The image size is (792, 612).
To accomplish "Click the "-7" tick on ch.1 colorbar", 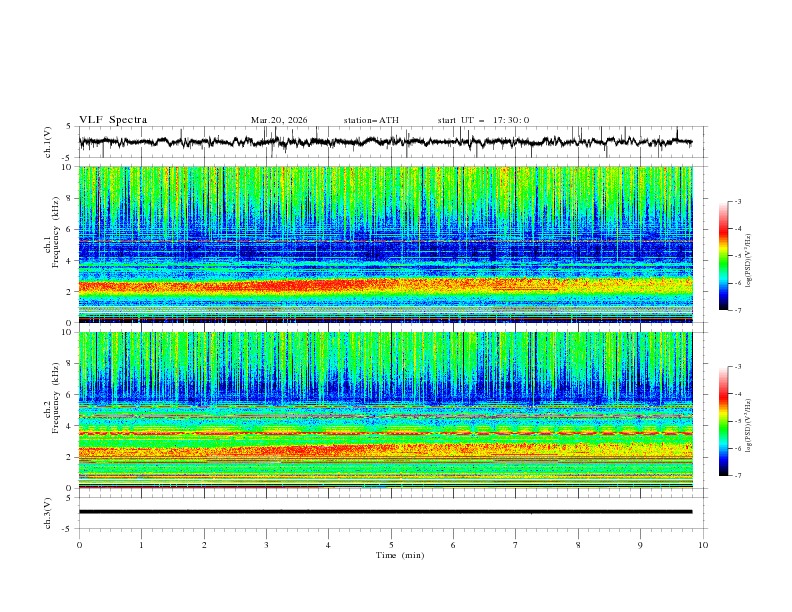I will click(x=738, y=310).
